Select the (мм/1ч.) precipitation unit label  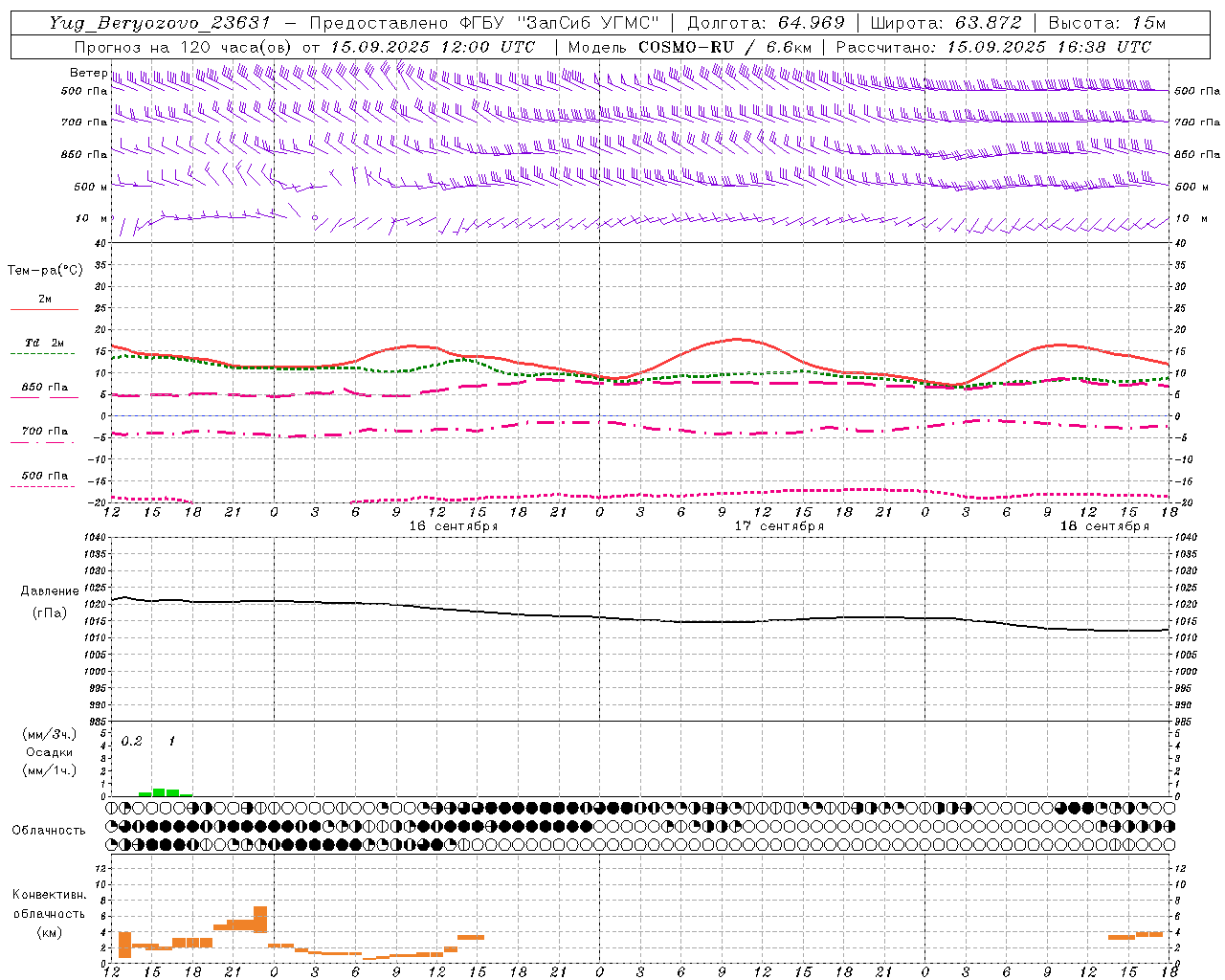click(x=50, y=770)
